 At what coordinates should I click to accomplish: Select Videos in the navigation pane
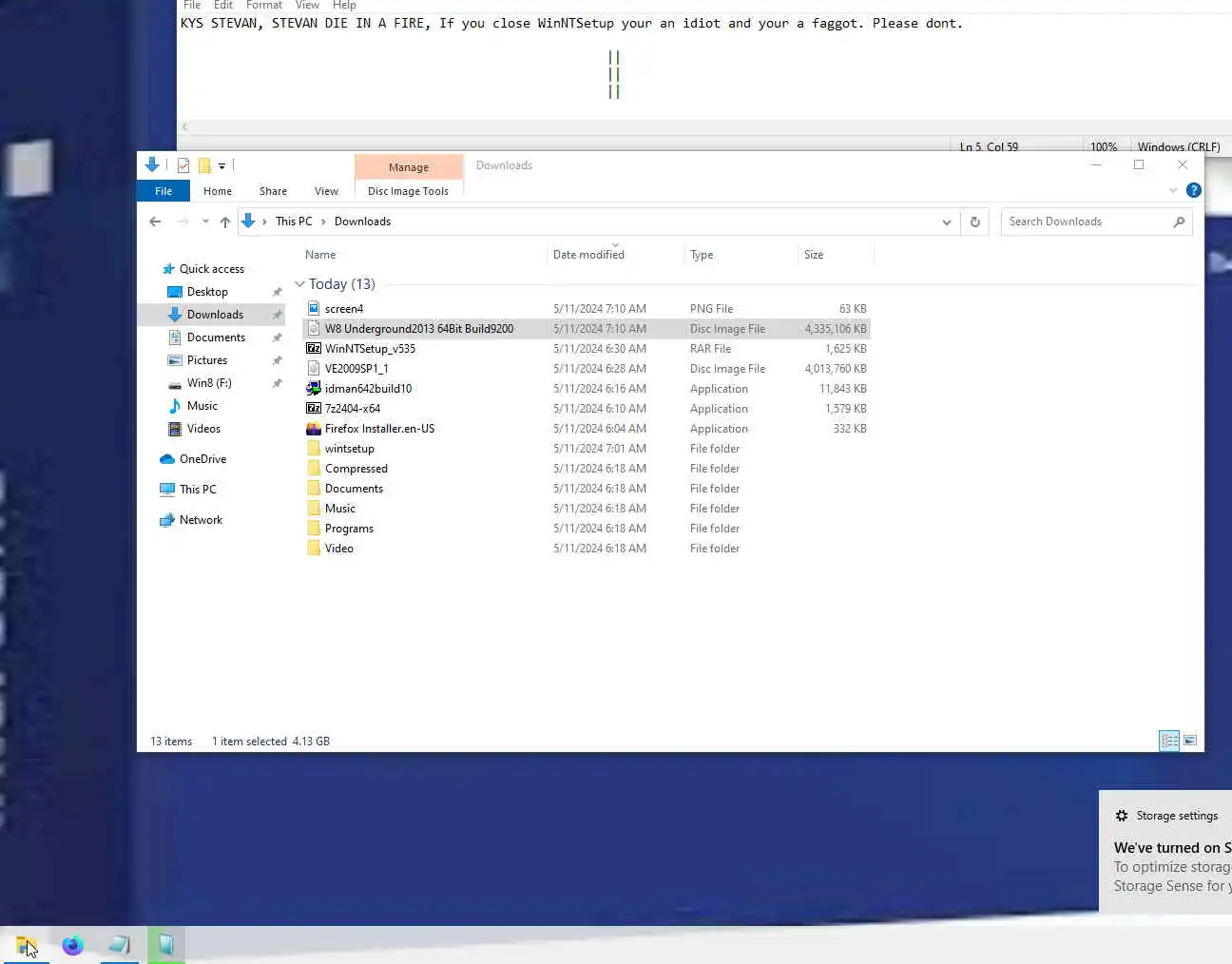click(x=203, y=429)
